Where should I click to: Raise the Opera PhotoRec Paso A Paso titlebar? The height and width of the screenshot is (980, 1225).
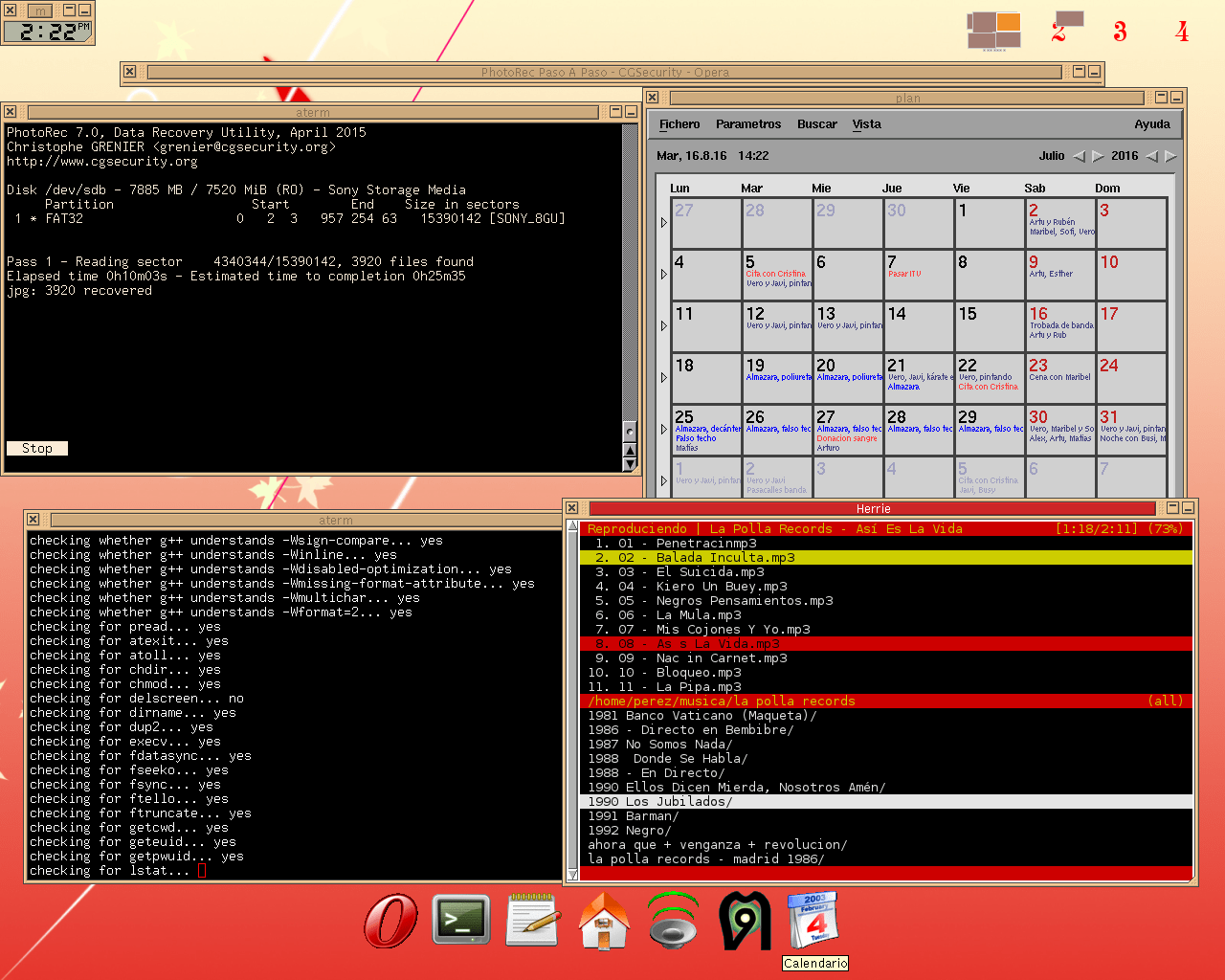[605, 72]
